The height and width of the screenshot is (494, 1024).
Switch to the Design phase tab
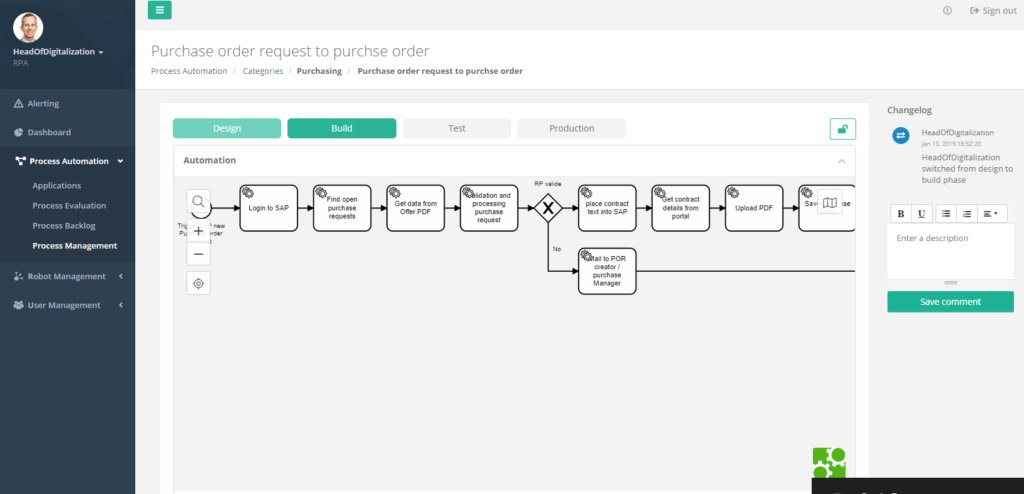pos(227,128)
